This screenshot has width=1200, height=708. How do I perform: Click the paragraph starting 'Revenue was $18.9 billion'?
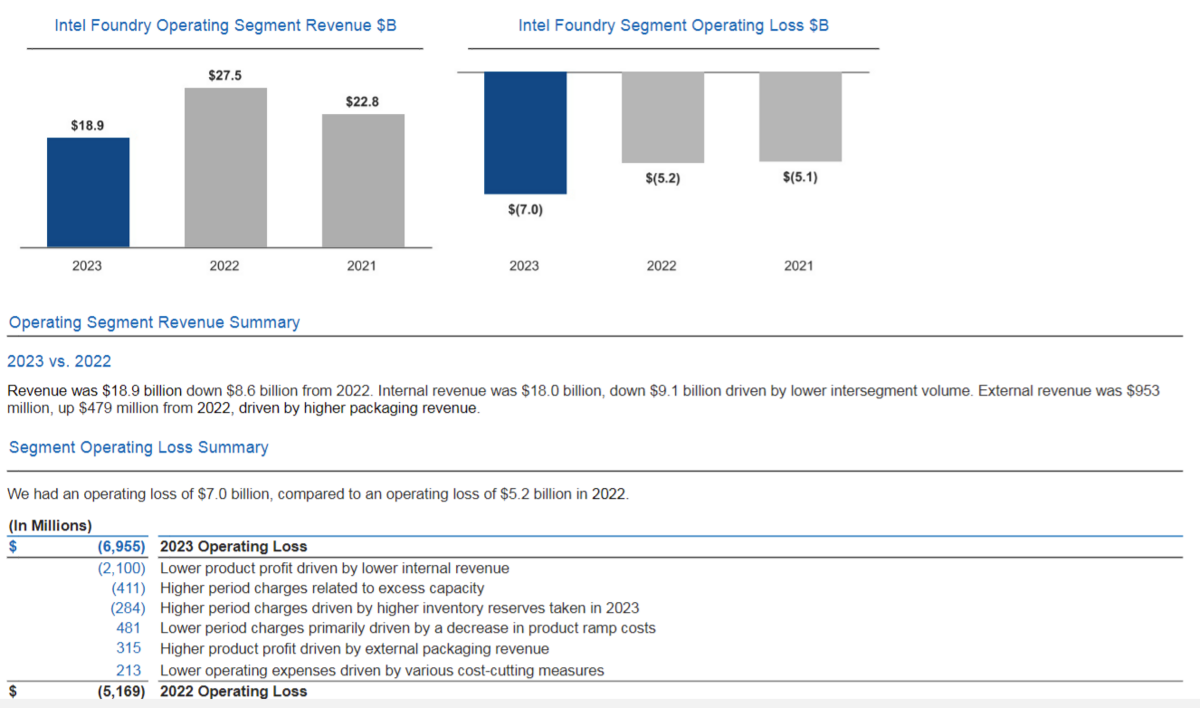tap(583, 400)
